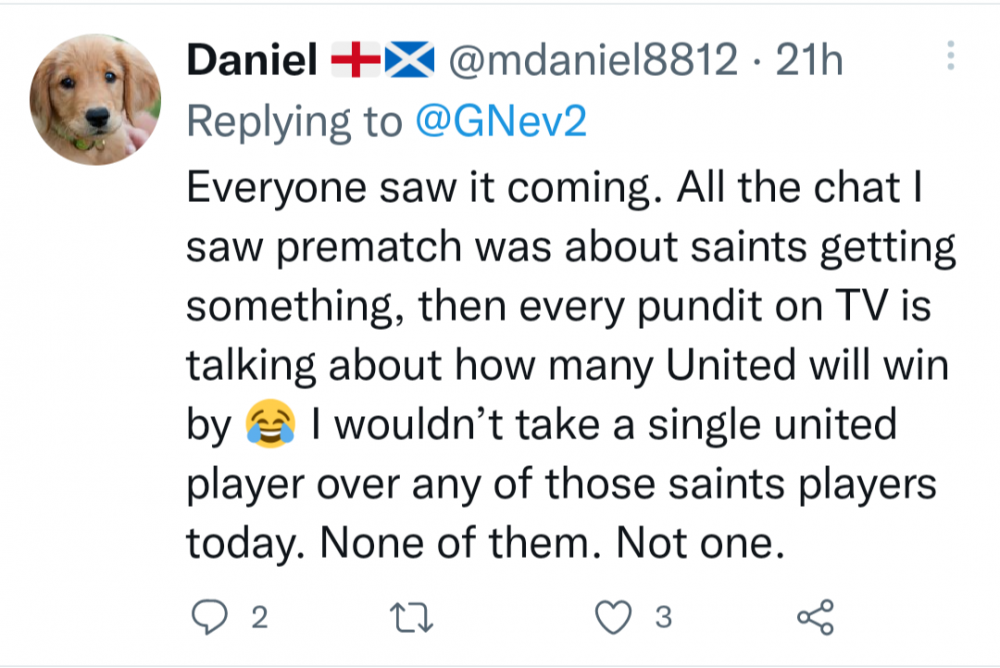
Task: Click the Scotland flag emoji beside Daniel
Action: [410, 62]
